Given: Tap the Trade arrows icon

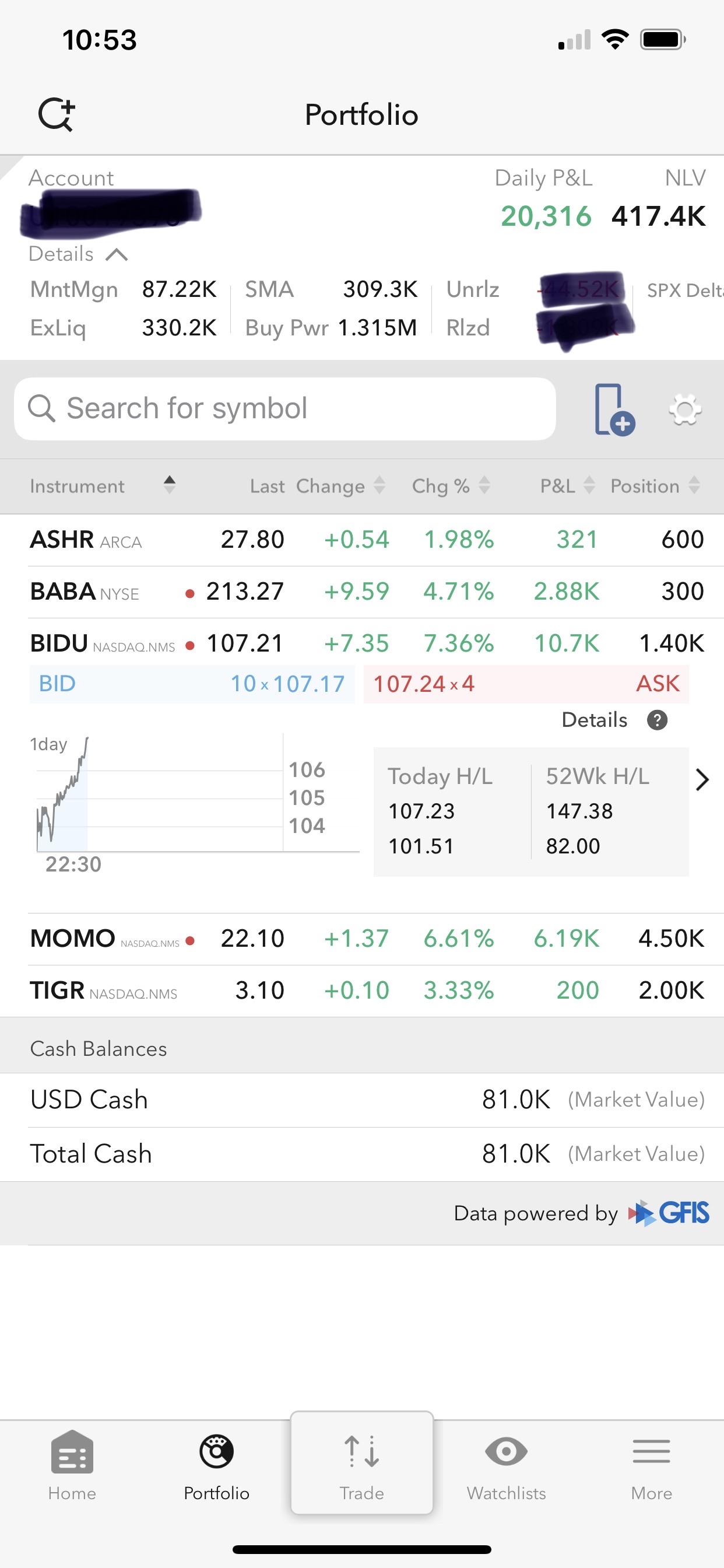Looking at the screenshot, I should point(362,1451).
